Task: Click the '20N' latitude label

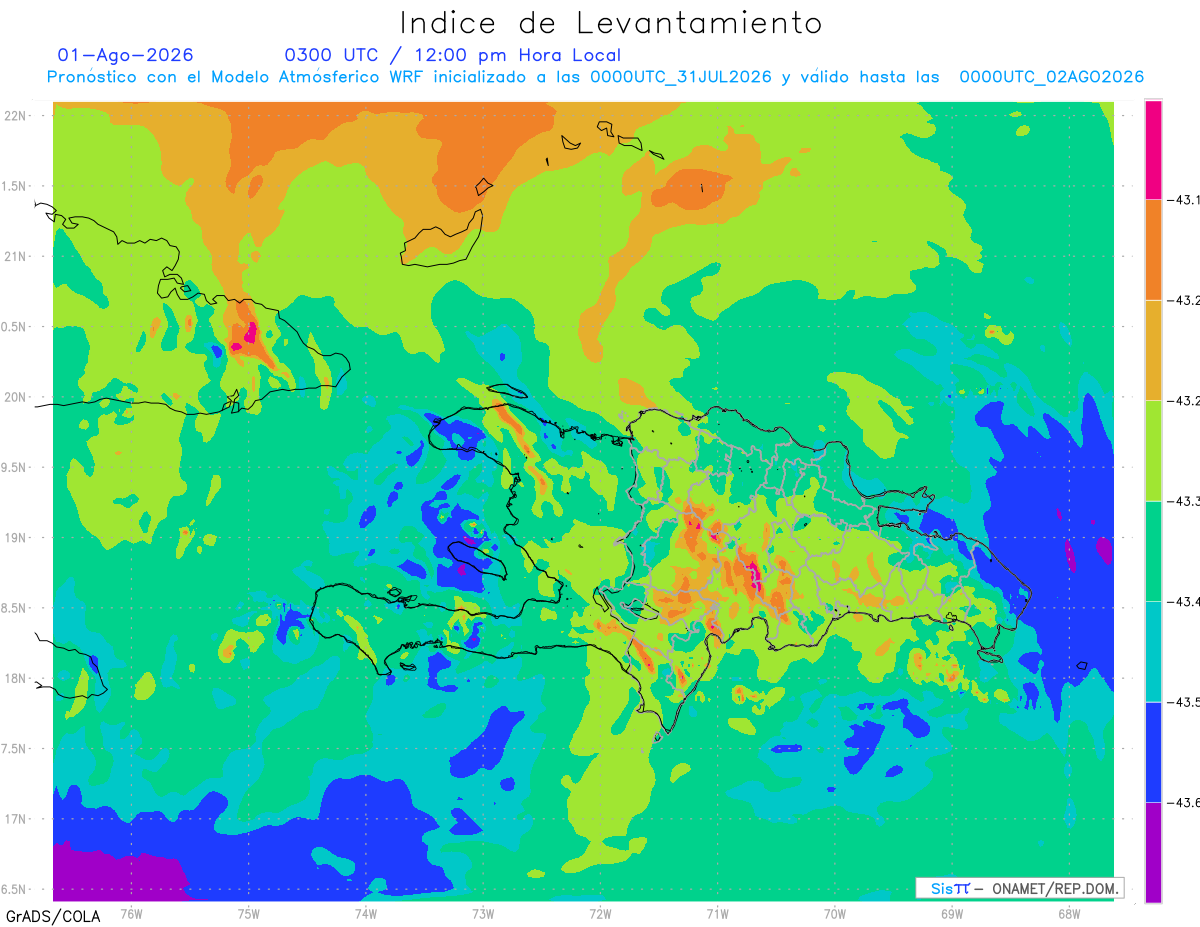Action: tap(15, 397)
